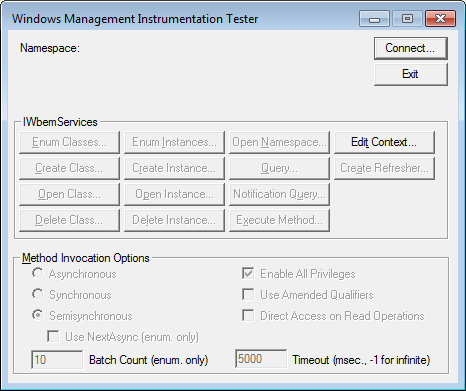Click the Enum Classes... button
Screen dimensions: 466x391
(x=69, y=142)
